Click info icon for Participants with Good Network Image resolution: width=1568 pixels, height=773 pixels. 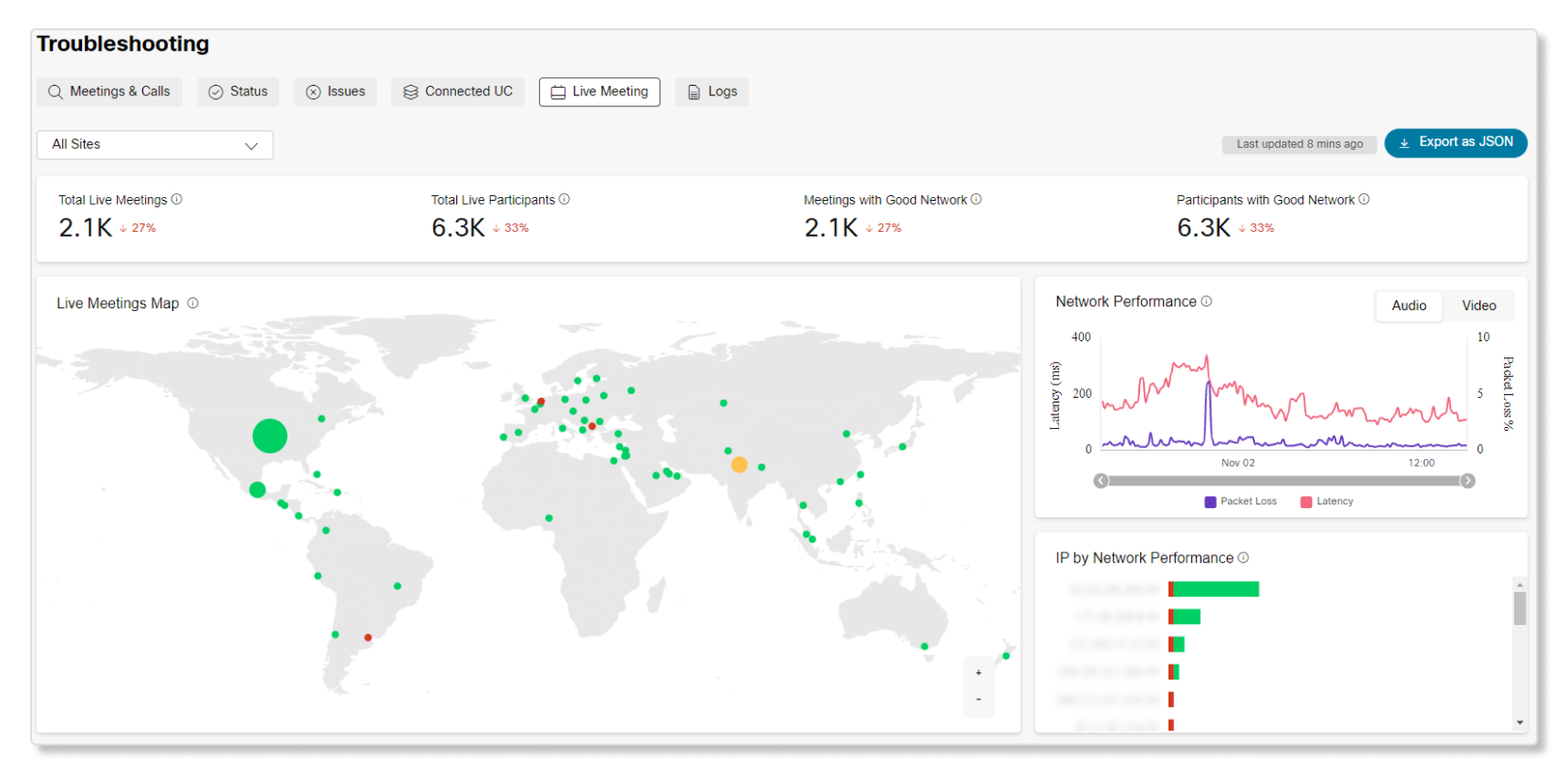pos(1364,200)
